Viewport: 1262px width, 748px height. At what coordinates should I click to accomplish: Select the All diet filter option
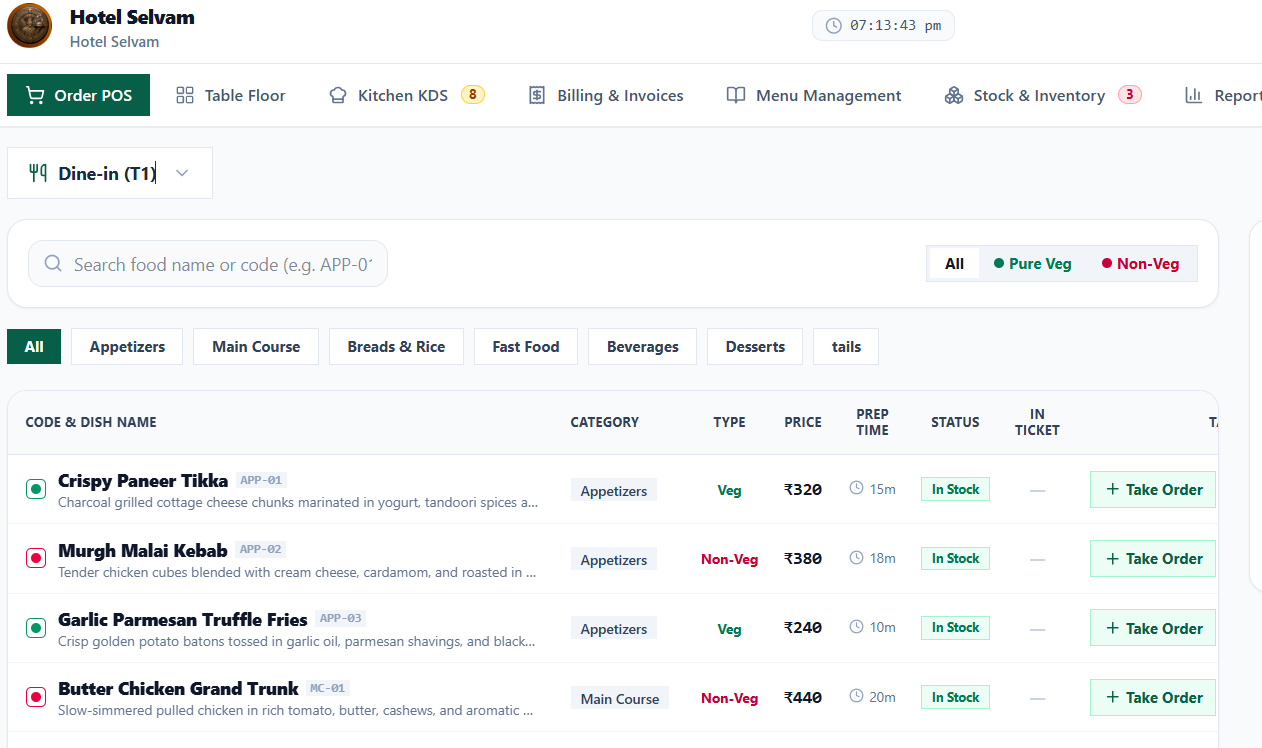954,264
